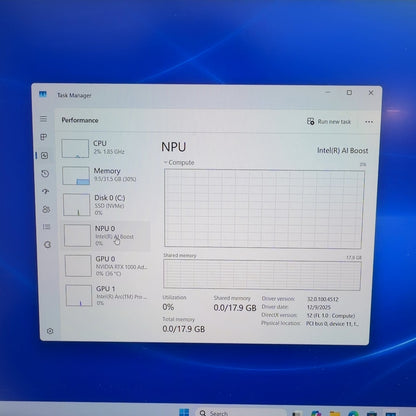The image size is (416, 416).
Task: Select the Performance page icon in sidebar
Action: (x=45, y=155)
